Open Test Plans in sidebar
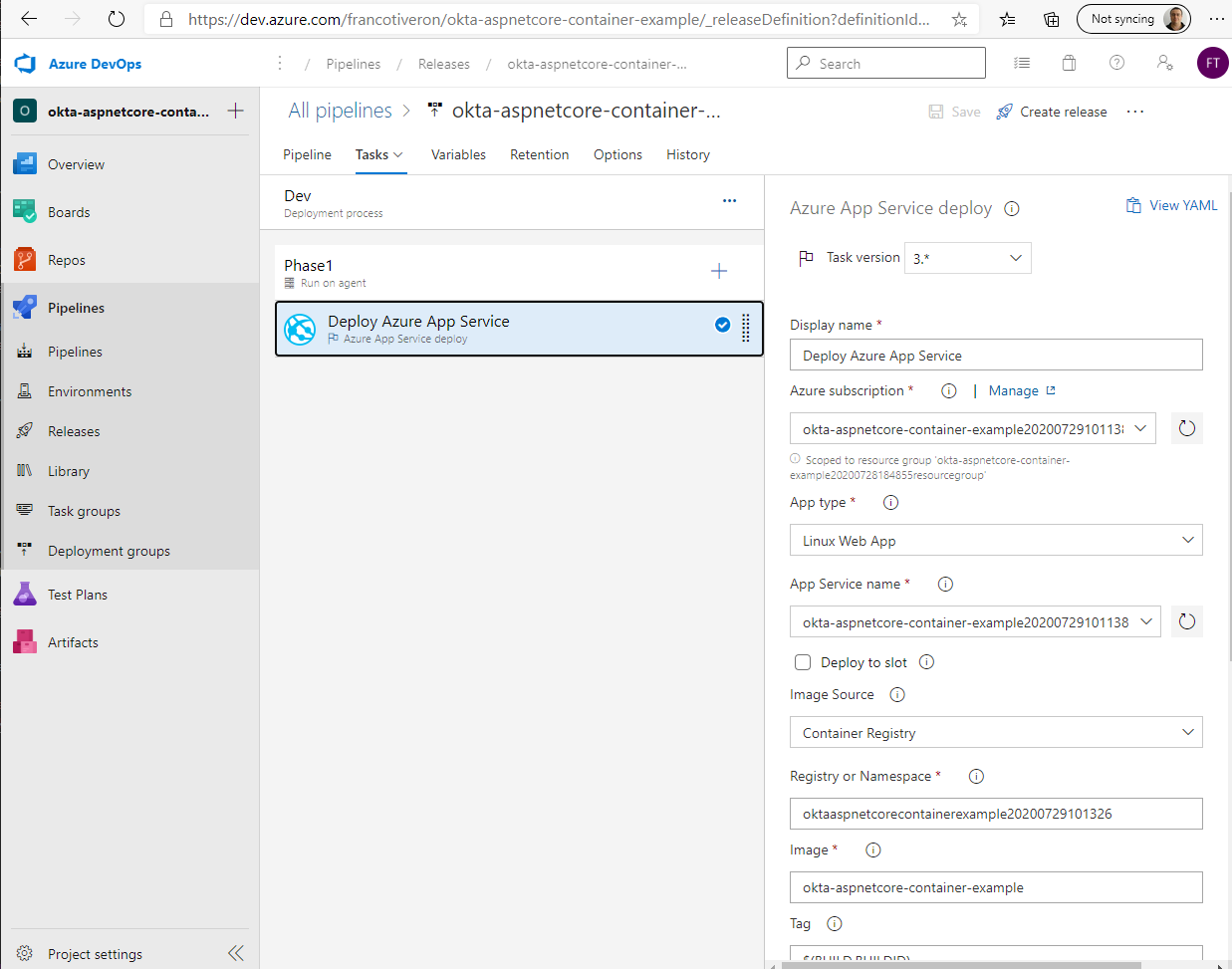The width and height of the screenshot is (1232, 969). point(78,595)
